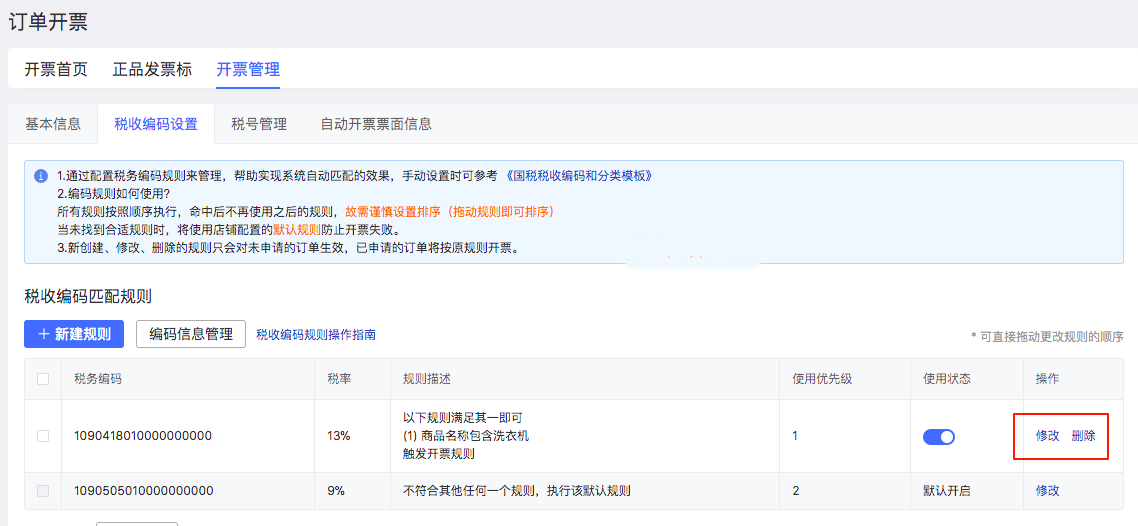Click the blue info icon in notice

point(41,176)
